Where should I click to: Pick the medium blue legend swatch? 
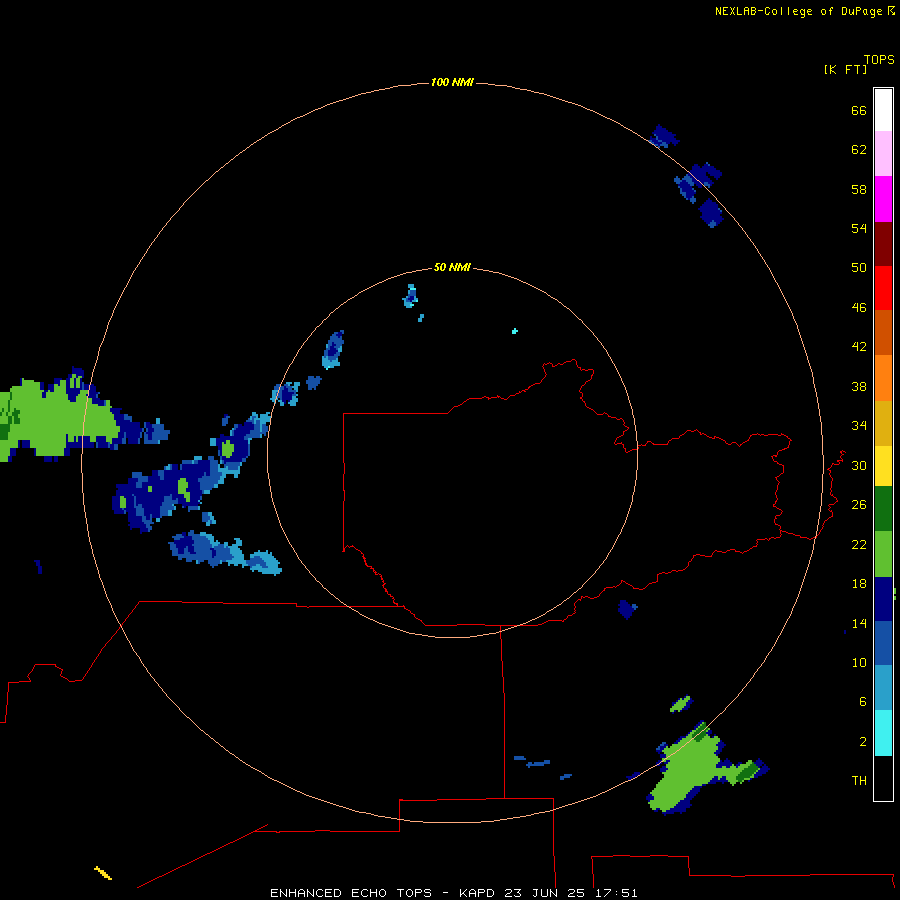[883, 643]
